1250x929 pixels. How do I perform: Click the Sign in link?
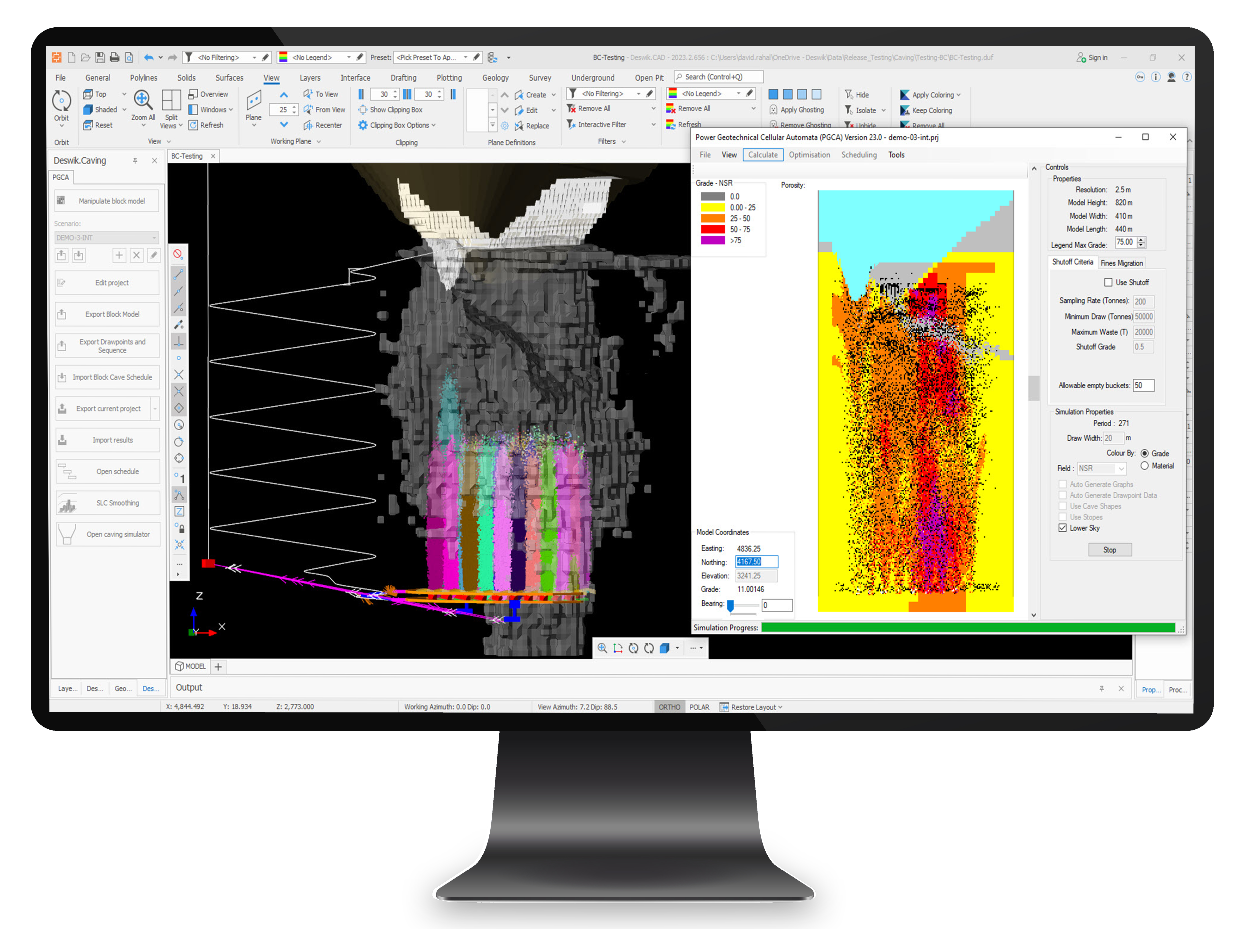pyautogui.click(x=1092, y=58)
